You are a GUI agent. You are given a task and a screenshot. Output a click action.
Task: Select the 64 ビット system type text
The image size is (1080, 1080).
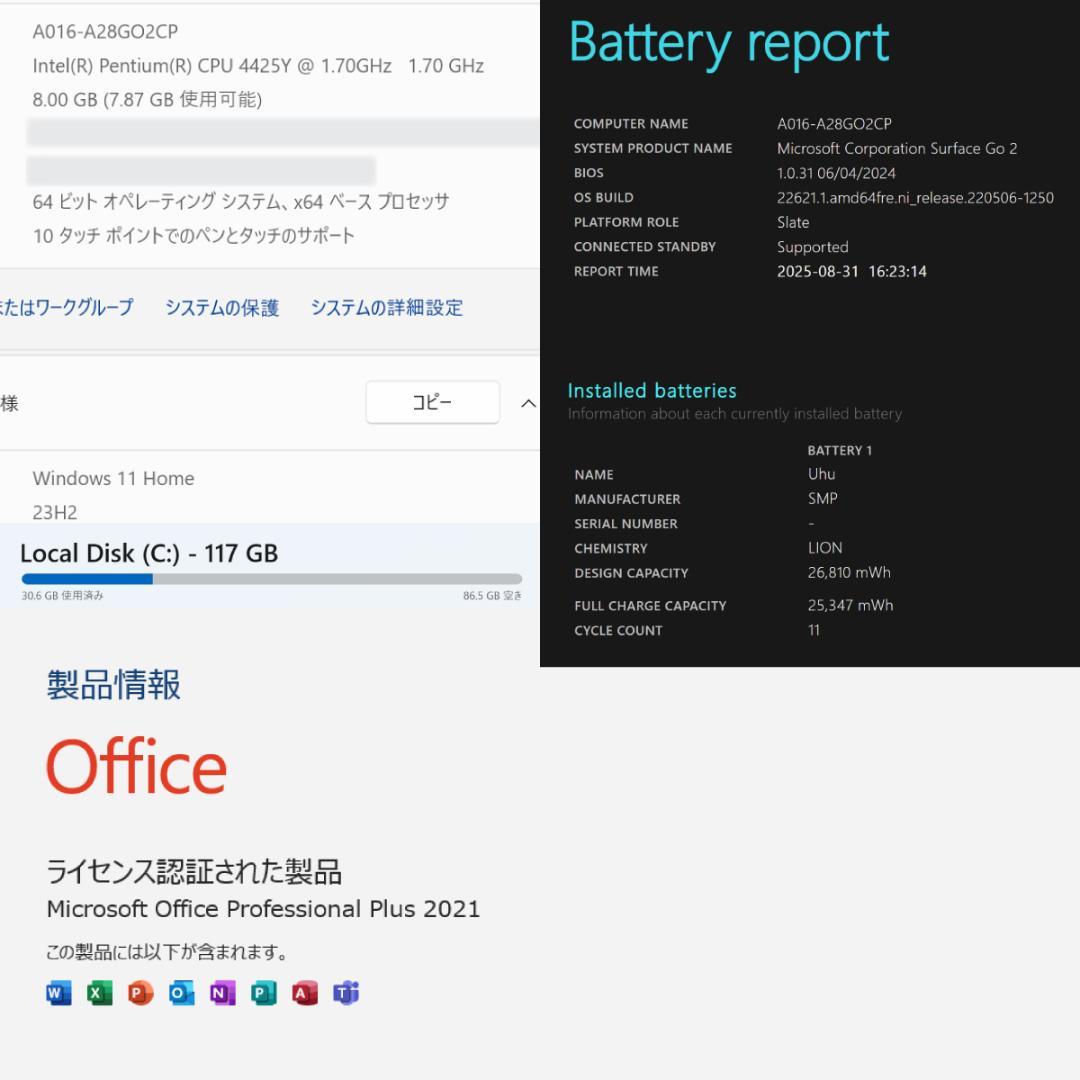(x=240, y=202)
